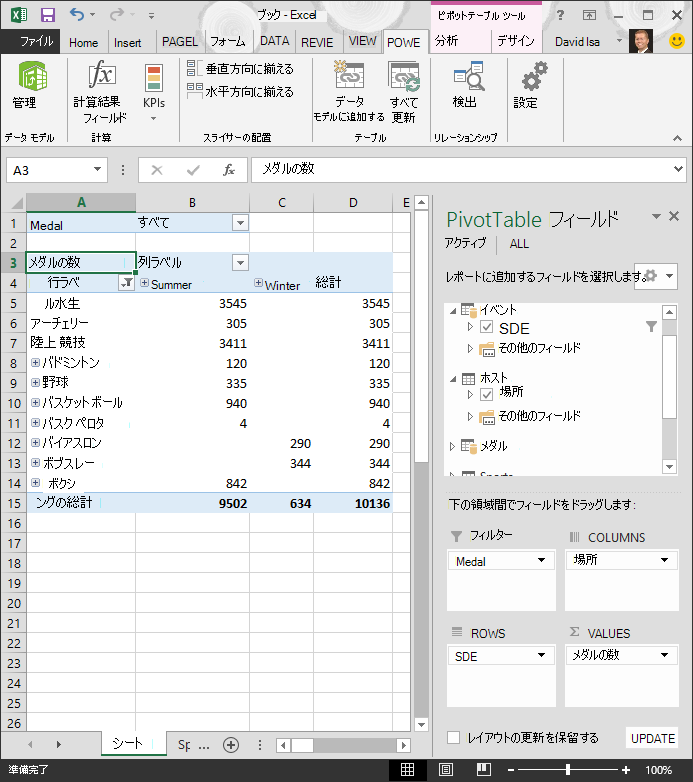The width and height of the screenshot is (693, 782).
Task: Collapse the イベント table in field list
Action: click(x=453, y=311)
